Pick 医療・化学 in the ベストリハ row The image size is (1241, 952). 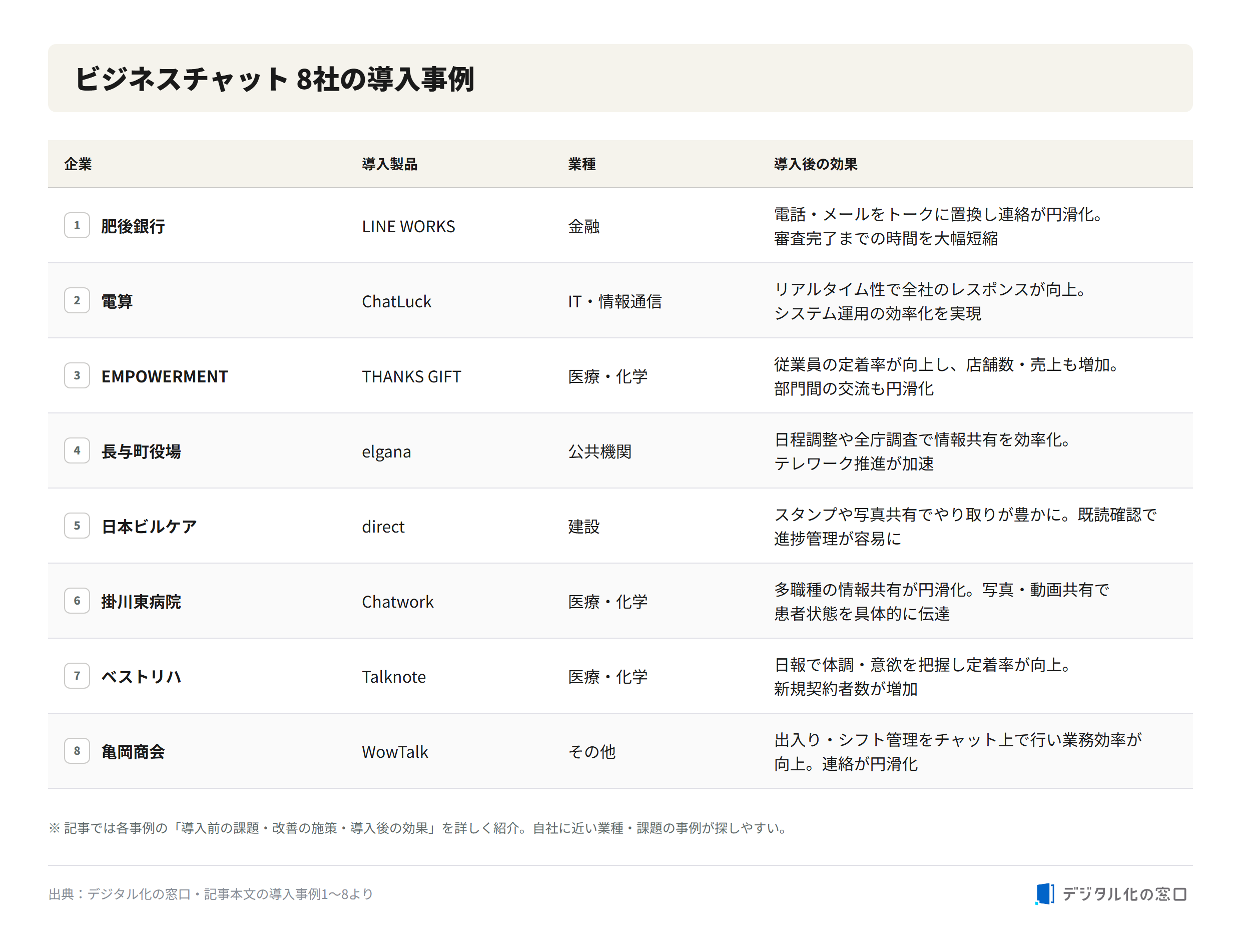click(608, 677)
